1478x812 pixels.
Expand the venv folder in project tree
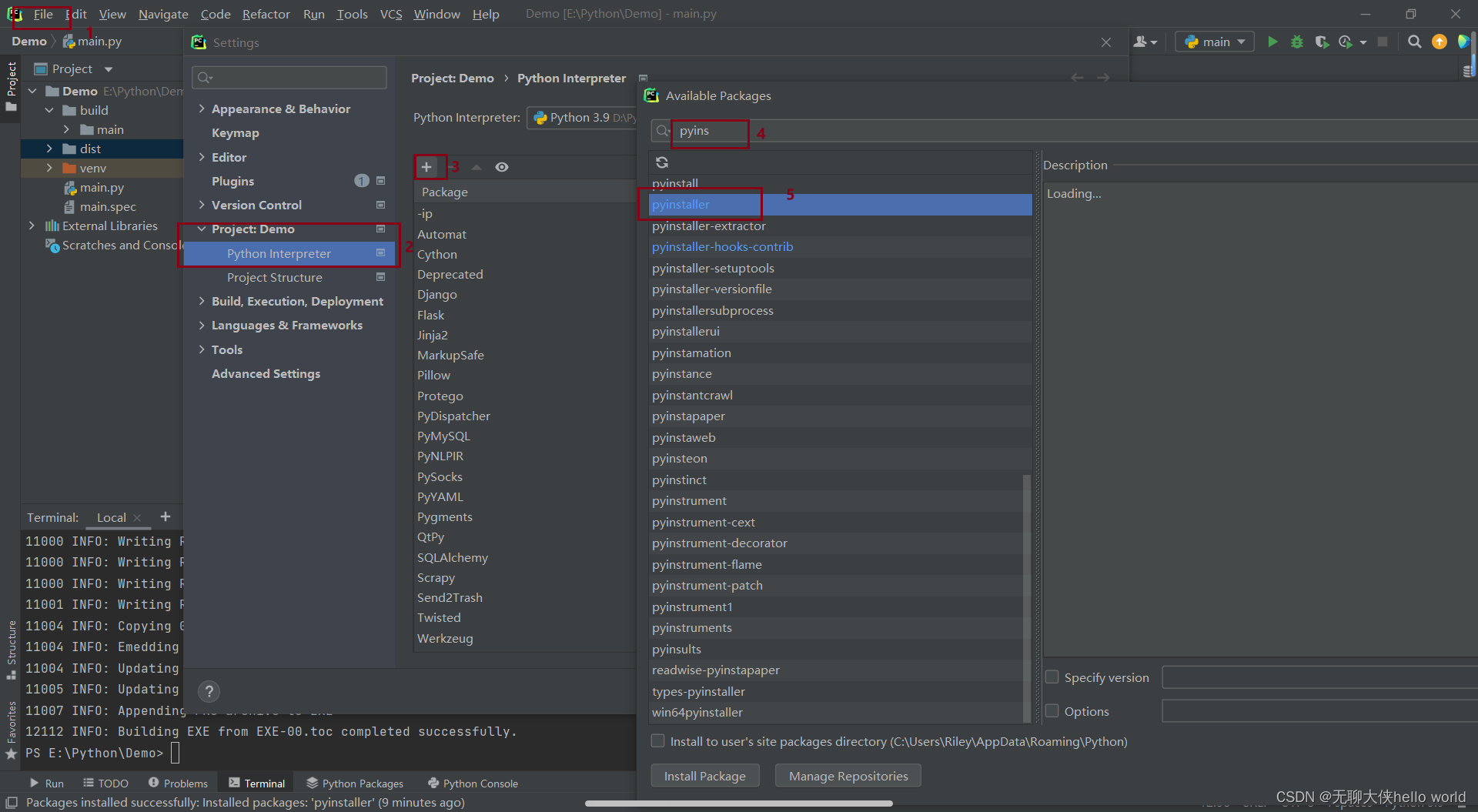point(50,168)
